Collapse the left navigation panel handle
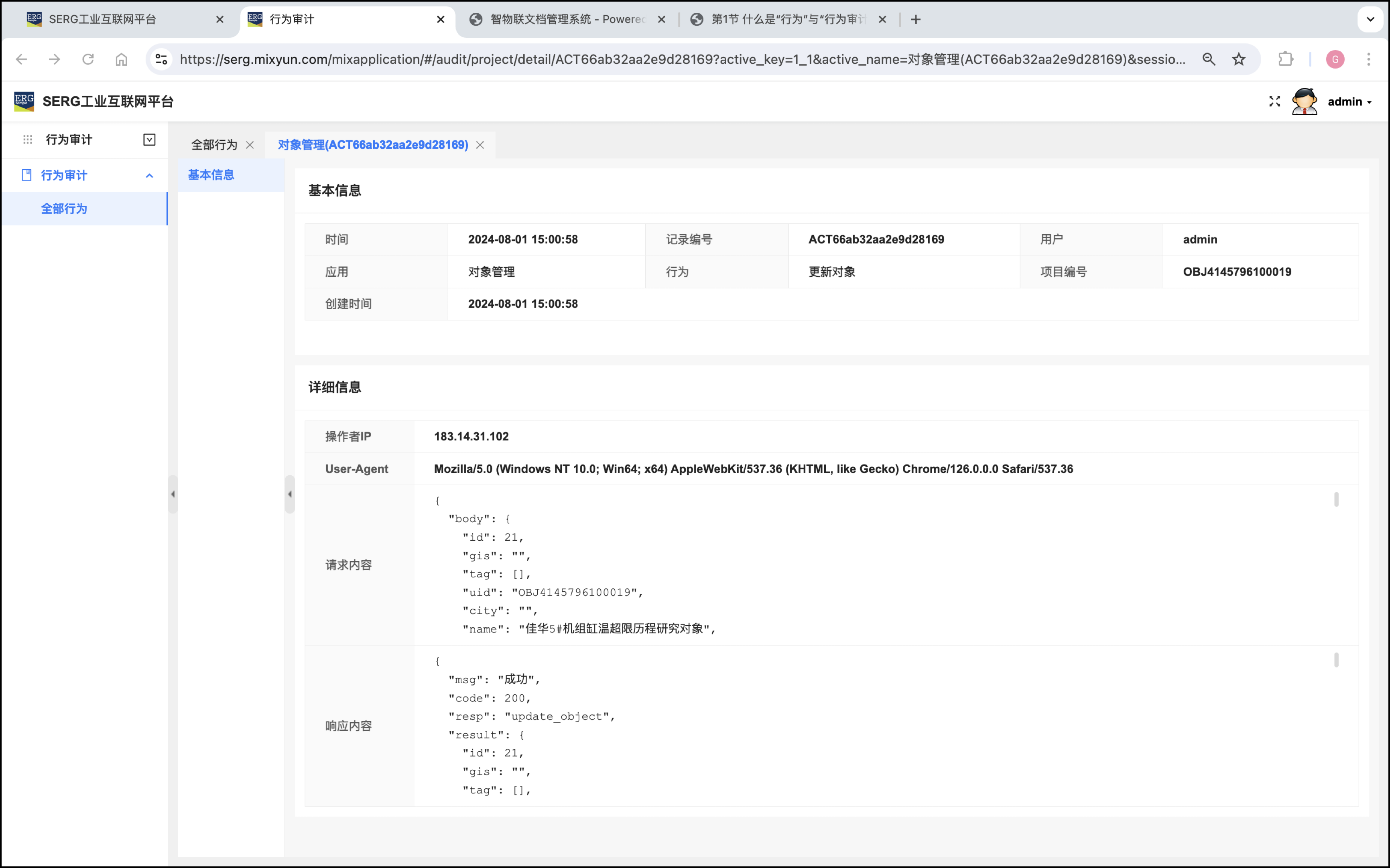This screenshot has height=868, width=1390. click(173, 494)
